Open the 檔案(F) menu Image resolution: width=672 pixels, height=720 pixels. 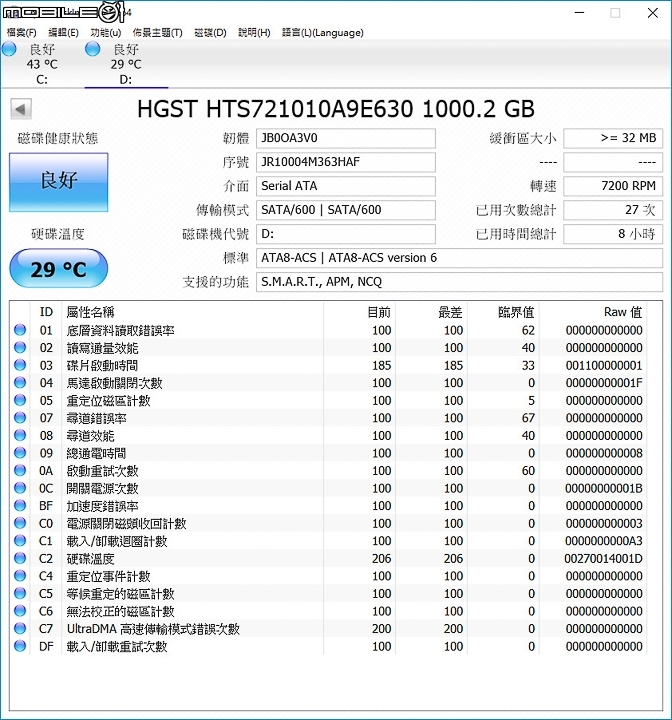click(22, 33)
